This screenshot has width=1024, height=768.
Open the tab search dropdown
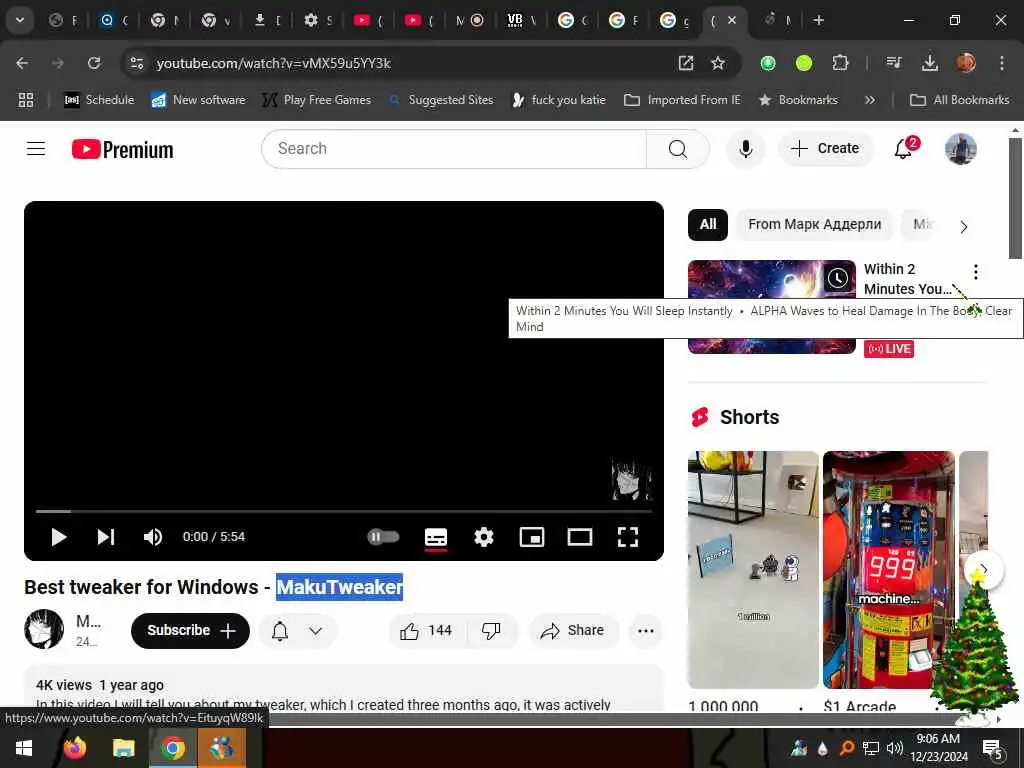[20, 20]
